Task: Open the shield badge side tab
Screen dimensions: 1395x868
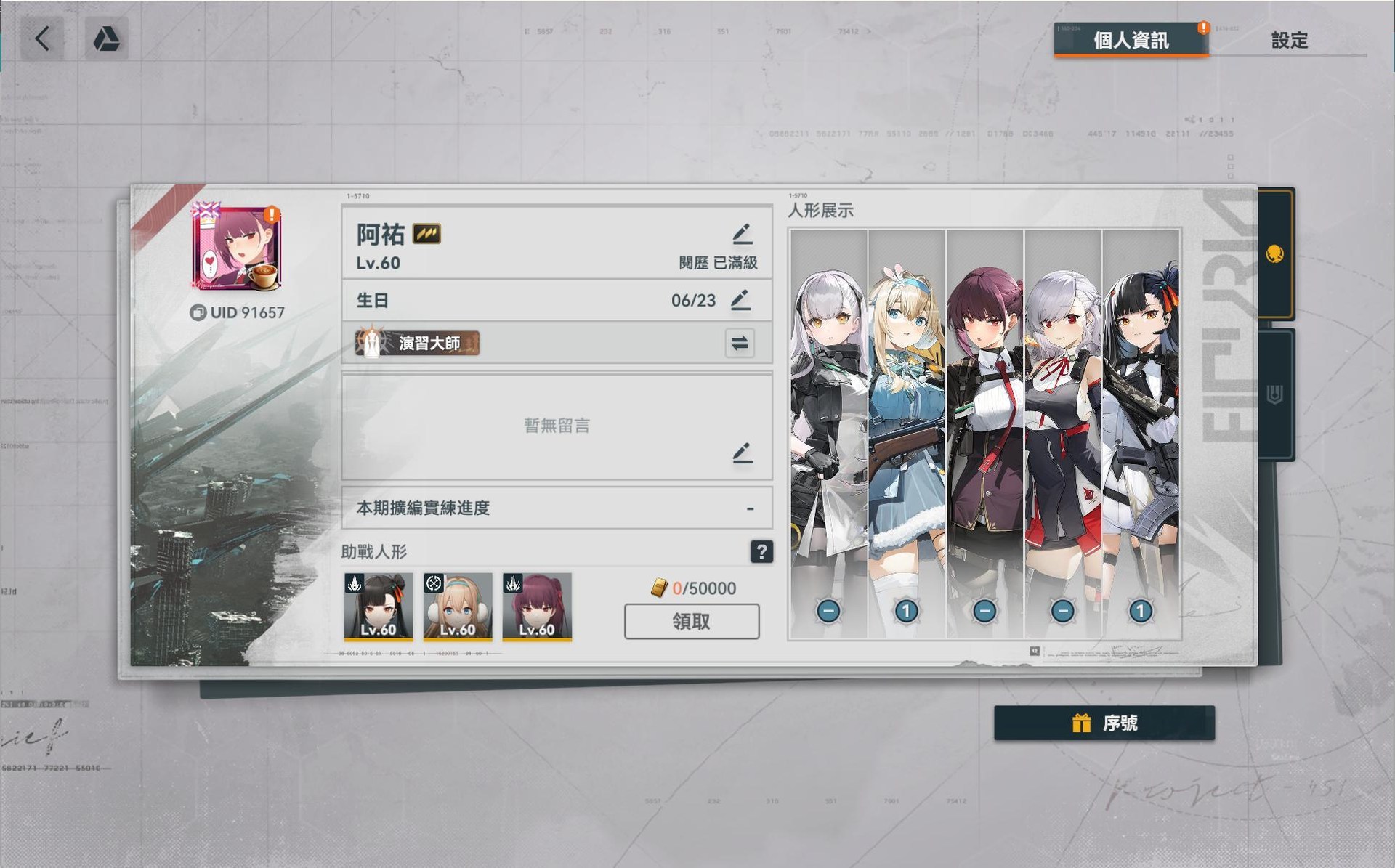Action: pyautogui.click(x=1274, y=395)
